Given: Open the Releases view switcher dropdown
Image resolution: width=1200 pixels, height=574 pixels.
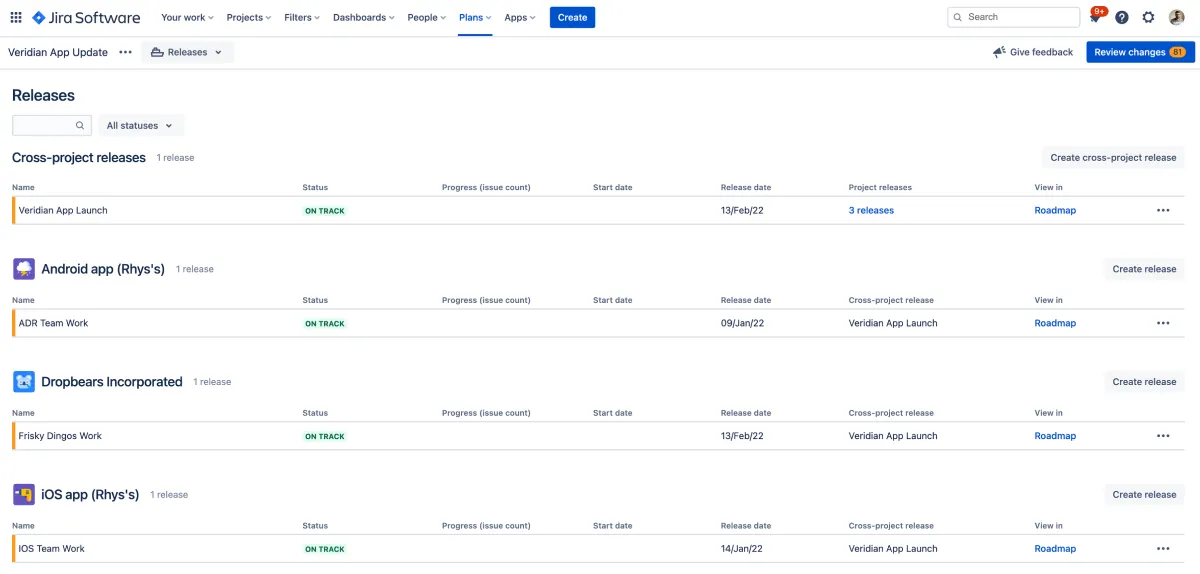Looking at the screenshot, I should pyautogui.click(x=188, y=52).
